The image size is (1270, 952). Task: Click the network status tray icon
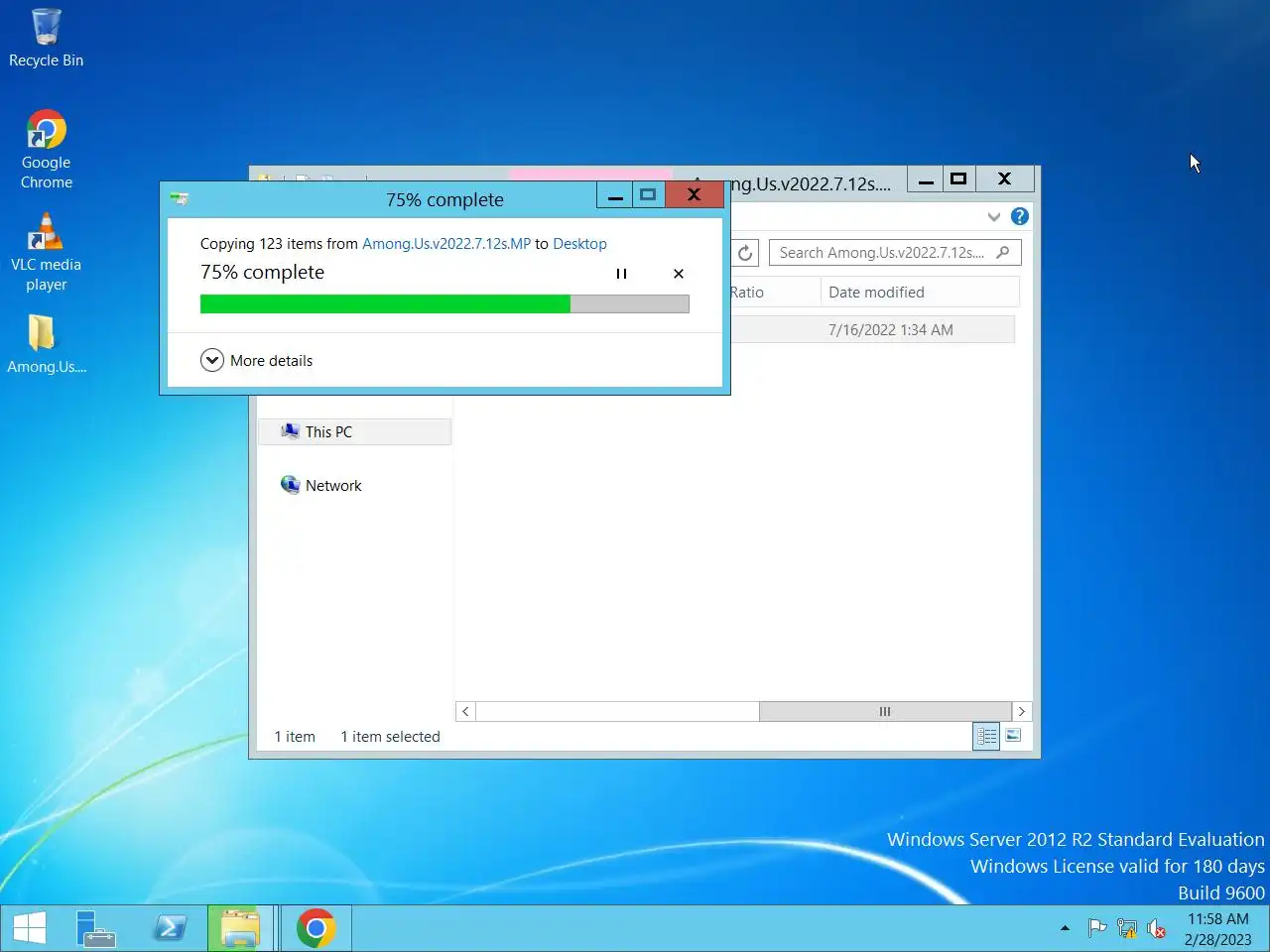click(1127, 929)
